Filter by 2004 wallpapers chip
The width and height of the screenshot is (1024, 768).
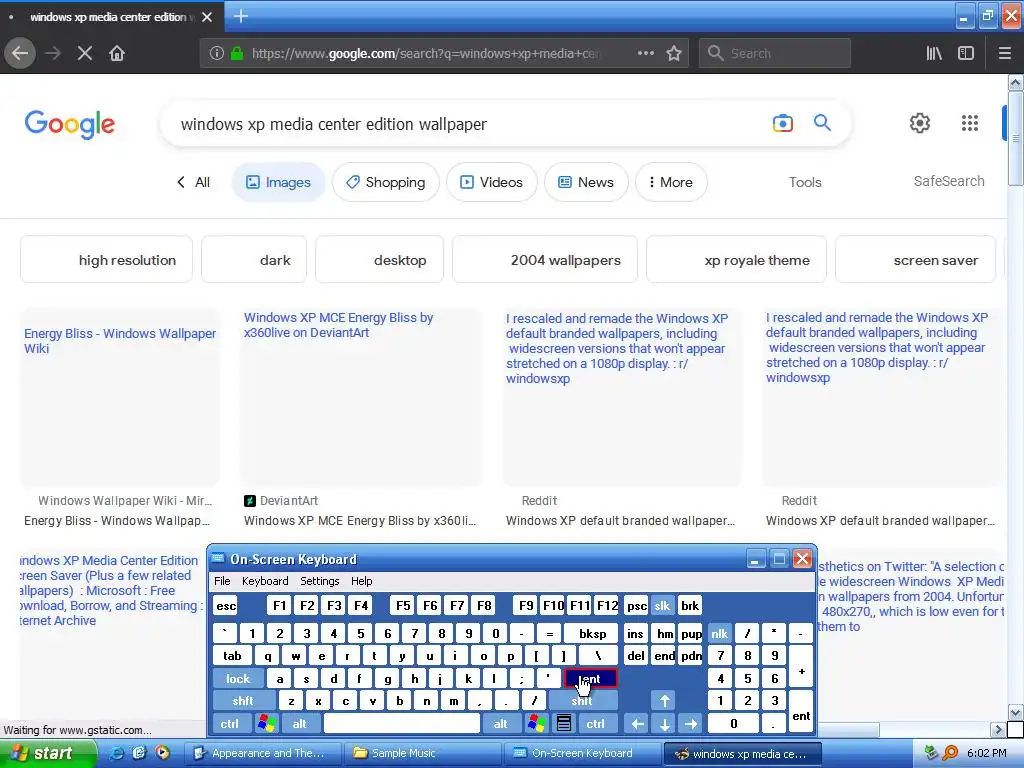click(x=545, y=260)
